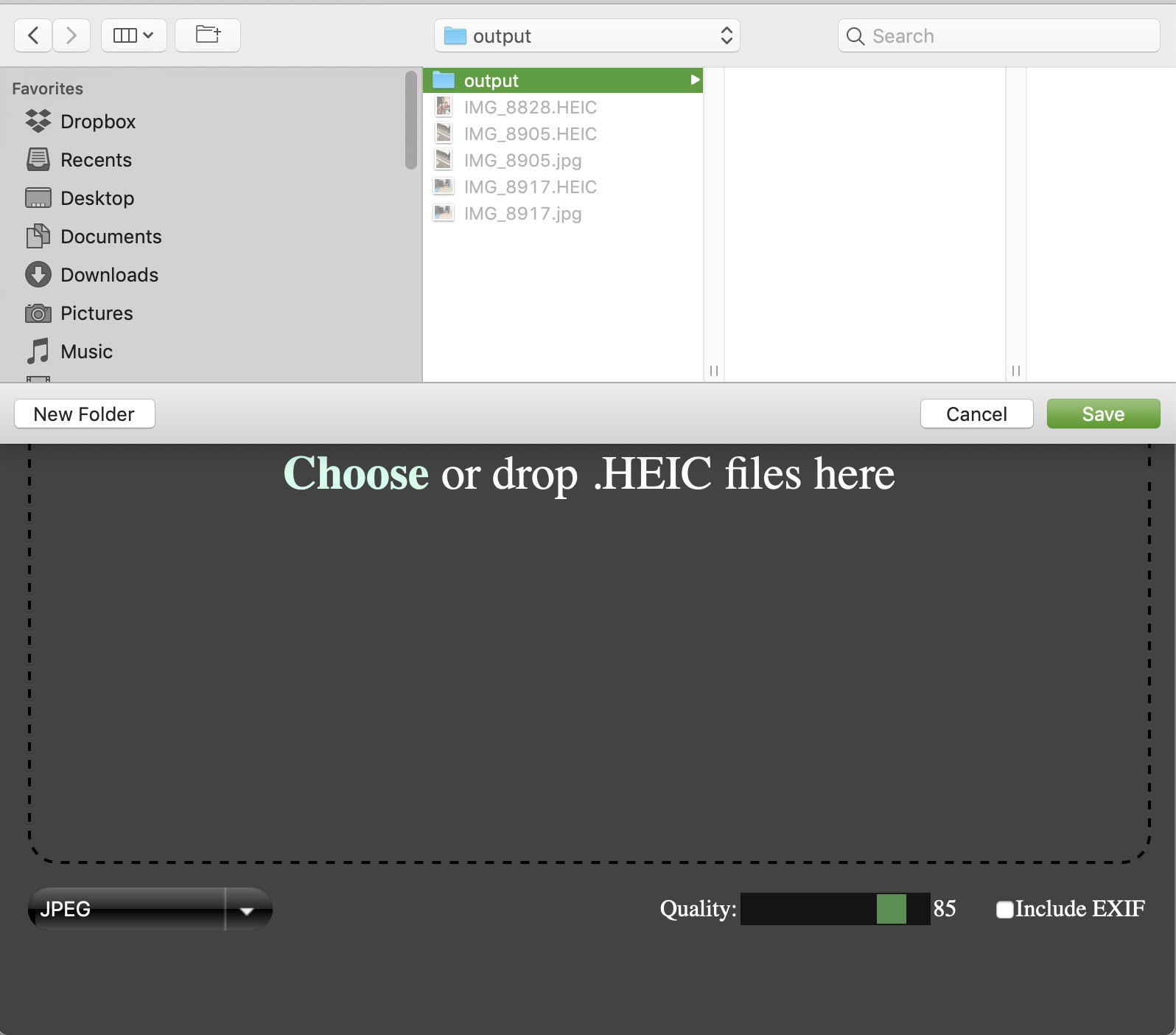1176x1035 pixels.
Task: Click the sidebar scrollbar
Action: pyautogui.click(x=411, y=120)
